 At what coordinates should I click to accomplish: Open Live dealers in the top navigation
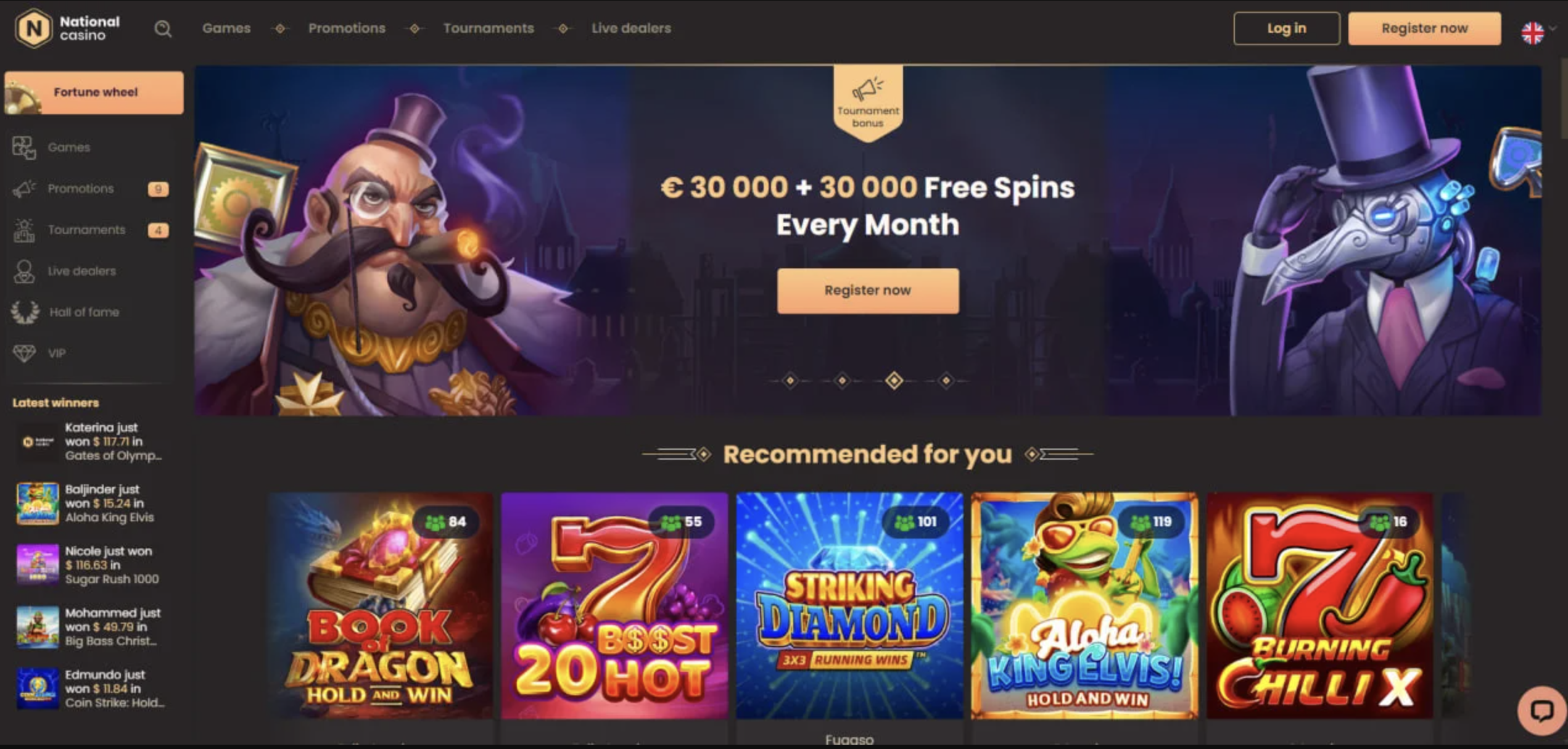tap(631, 28)
